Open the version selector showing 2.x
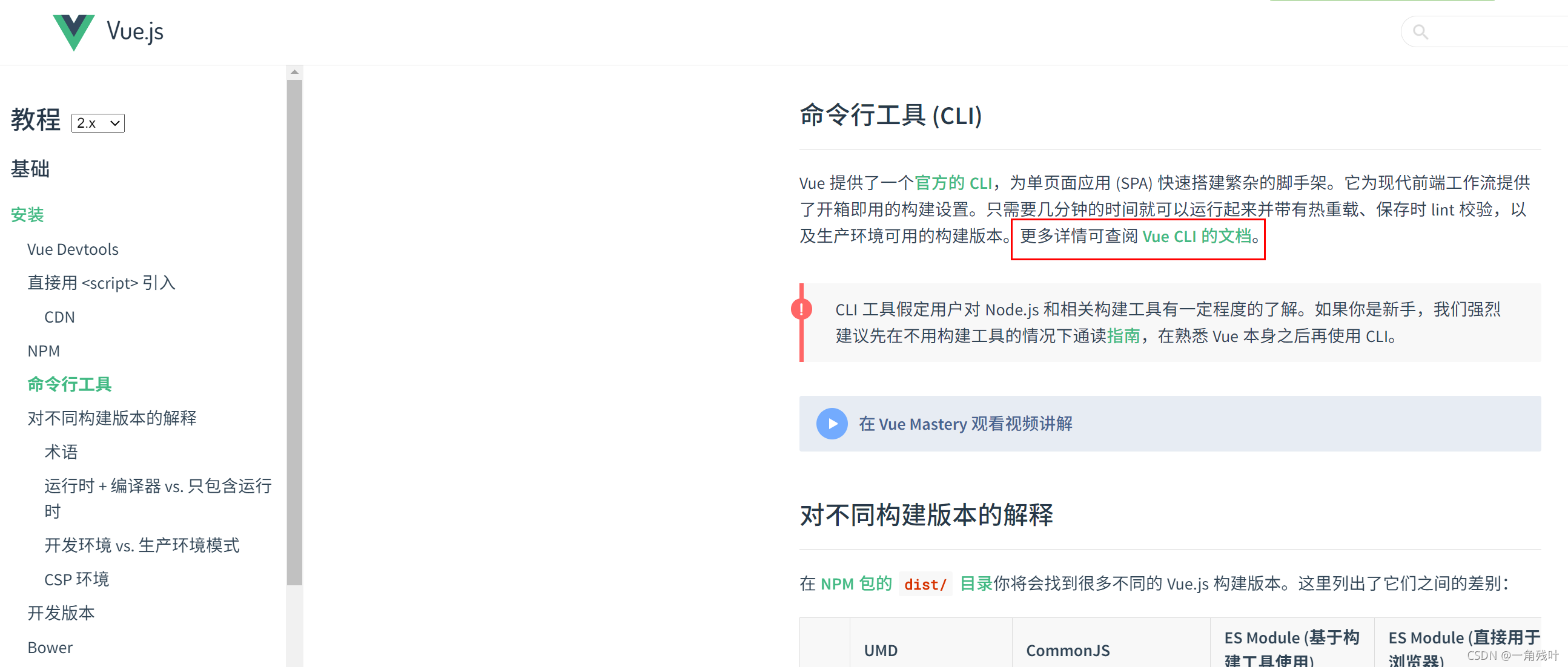Viewport: 1568px width, 667px height. 98,122
